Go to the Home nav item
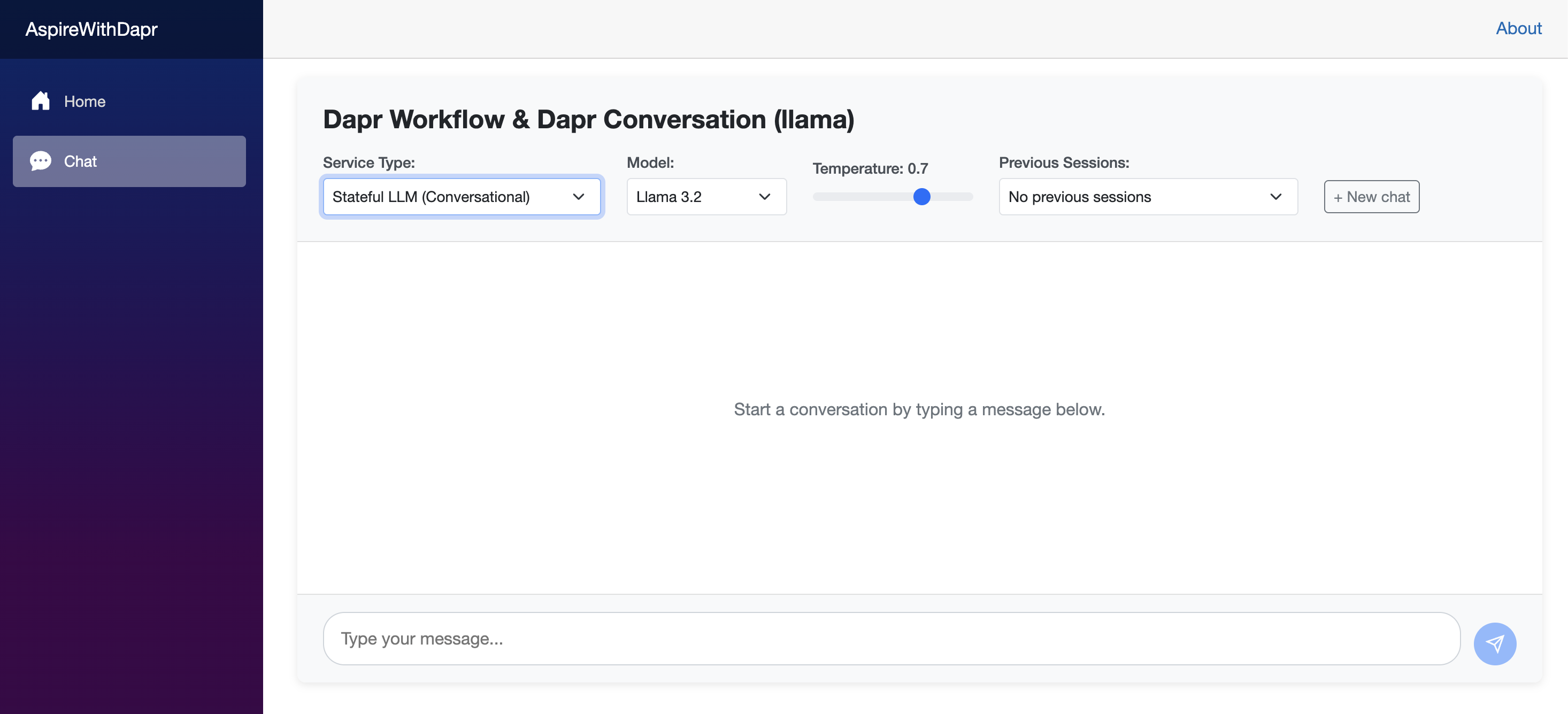The height and width of the screenshot is (714, 1568). pyautogui.click(x=84, y=101)
